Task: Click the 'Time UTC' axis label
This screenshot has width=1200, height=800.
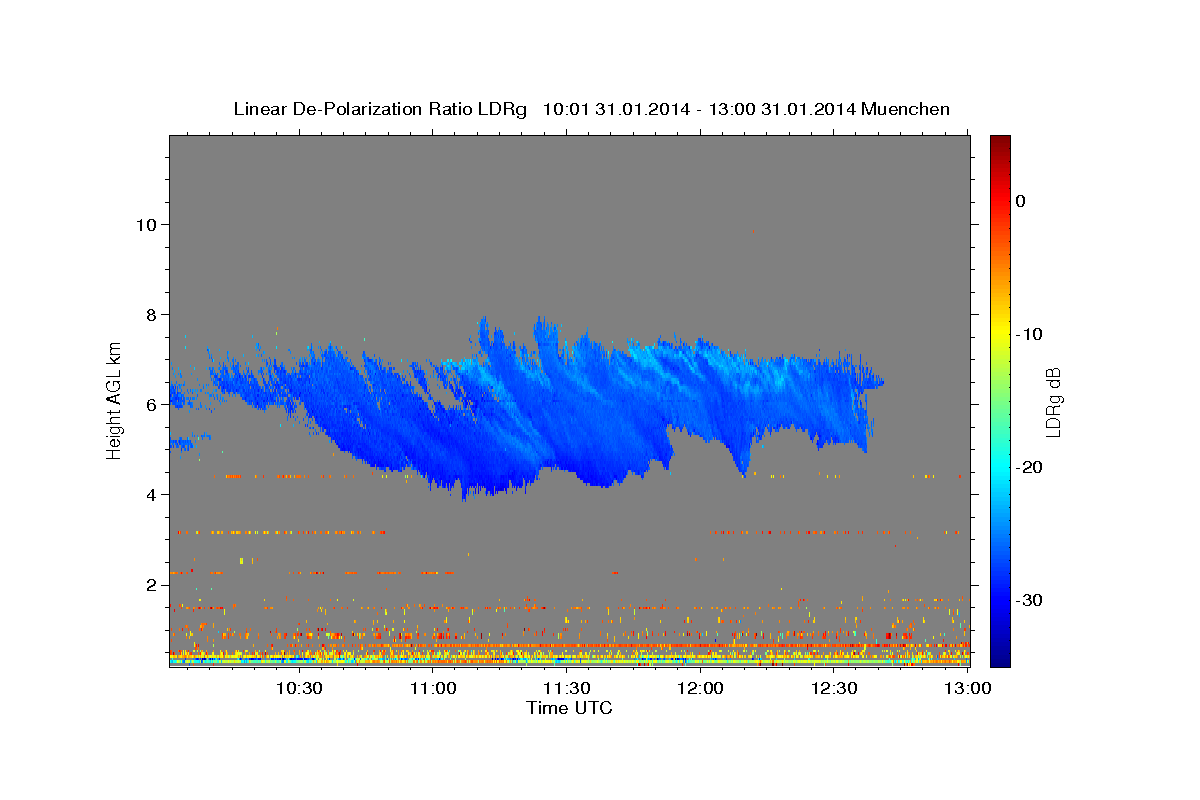Action: pyautogui.click(x=569, y=708)
